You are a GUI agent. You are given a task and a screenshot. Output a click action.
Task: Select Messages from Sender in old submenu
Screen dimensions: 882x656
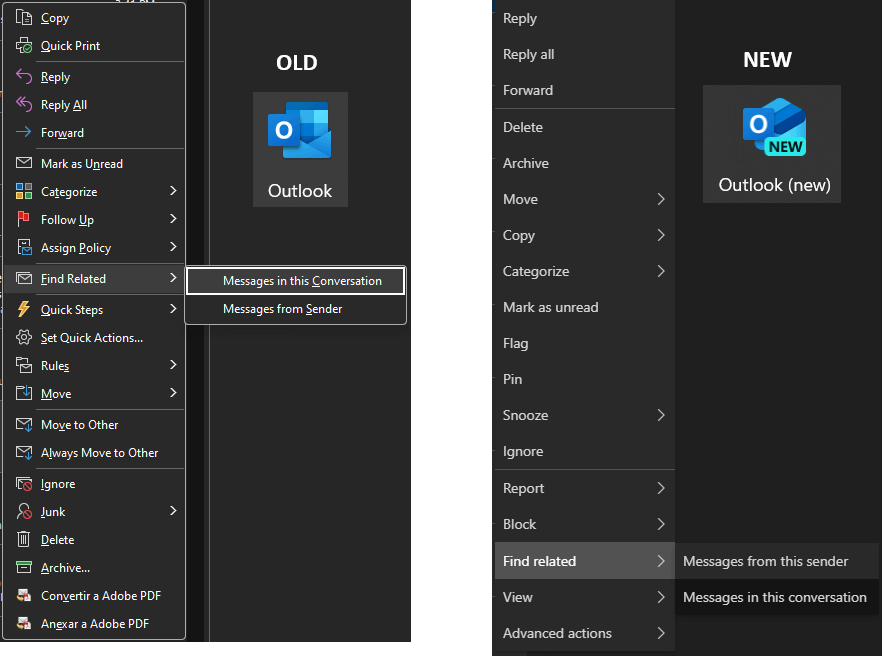click(x=295, y=309)
